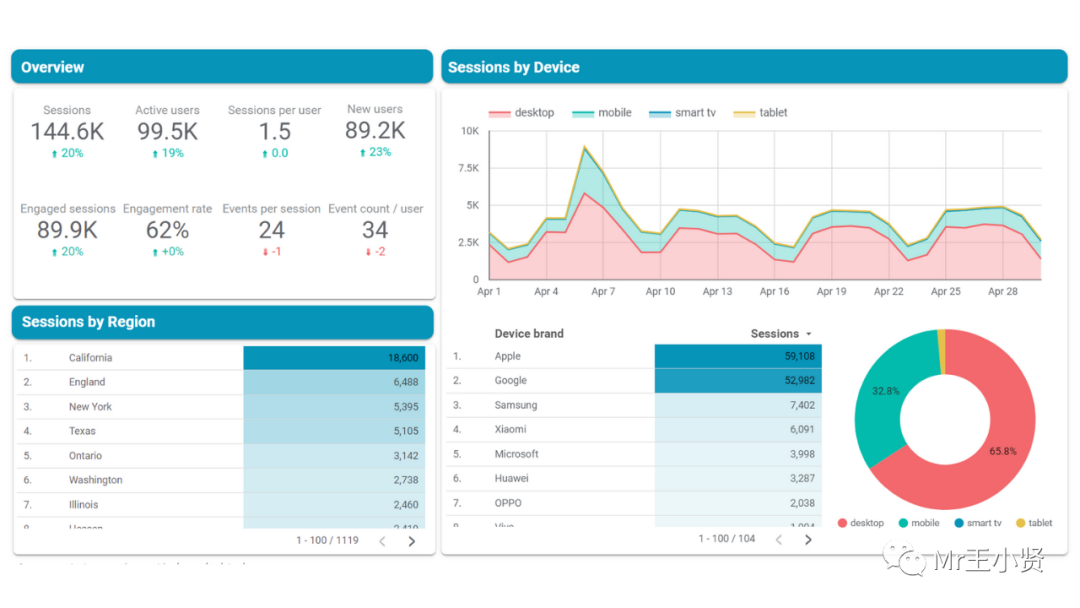
Task: Toggle desktop series in line chart legend
Action: (x=521, y=112)
